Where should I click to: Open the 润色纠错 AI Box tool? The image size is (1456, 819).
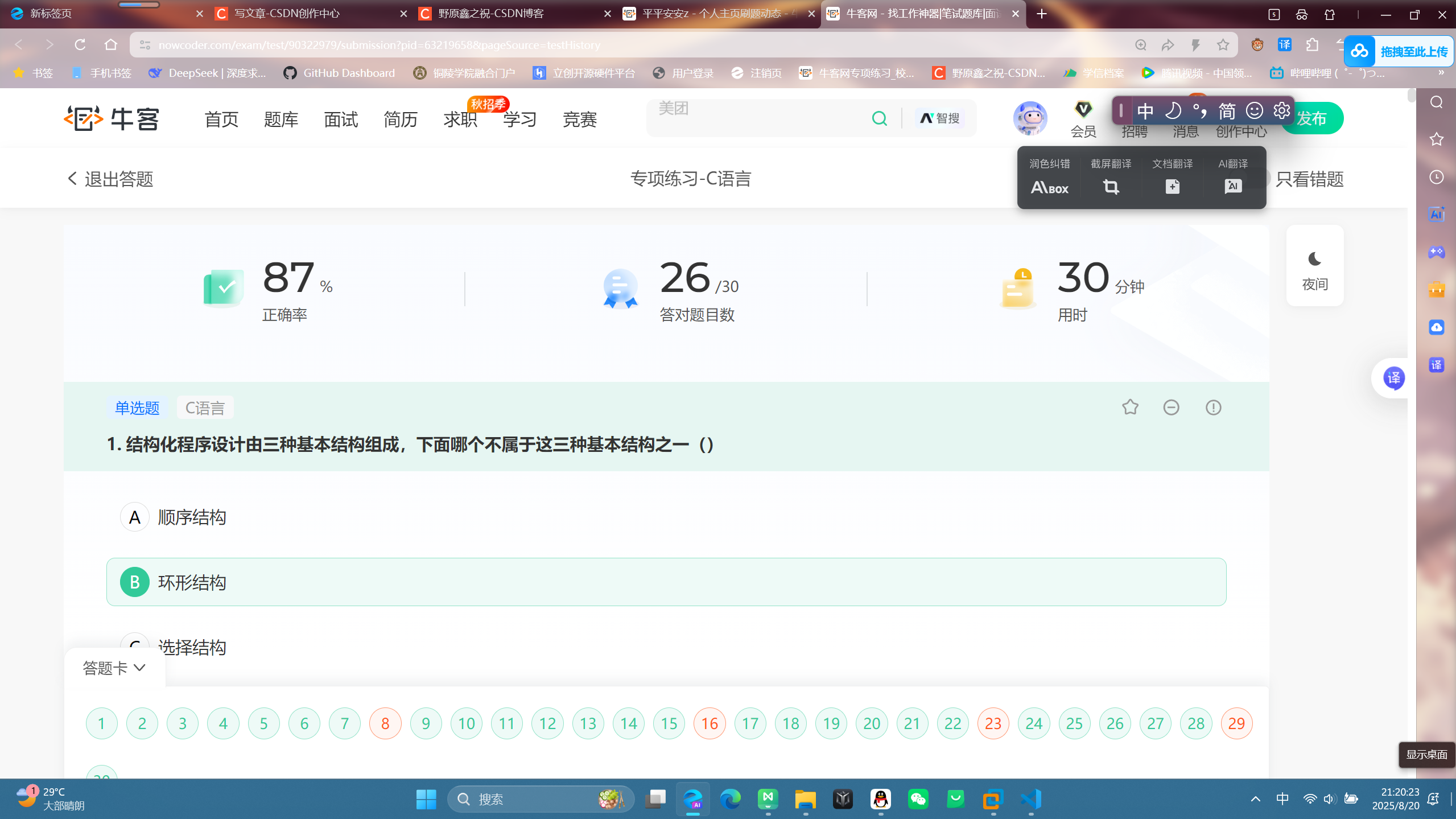click(x=1049, y=178)
